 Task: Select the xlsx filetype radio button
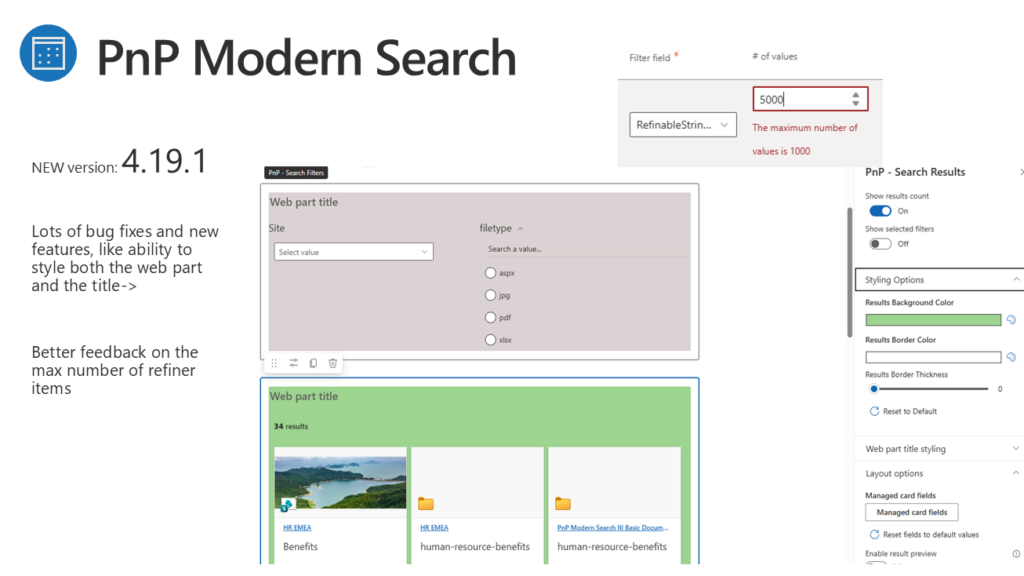coord(490,340)
